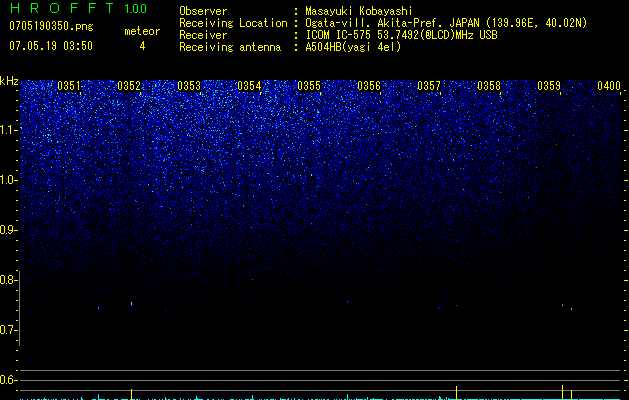Screen dimensions: 629x400
Task: Click the yellow intensity spike below 0352
Action: 131,394
